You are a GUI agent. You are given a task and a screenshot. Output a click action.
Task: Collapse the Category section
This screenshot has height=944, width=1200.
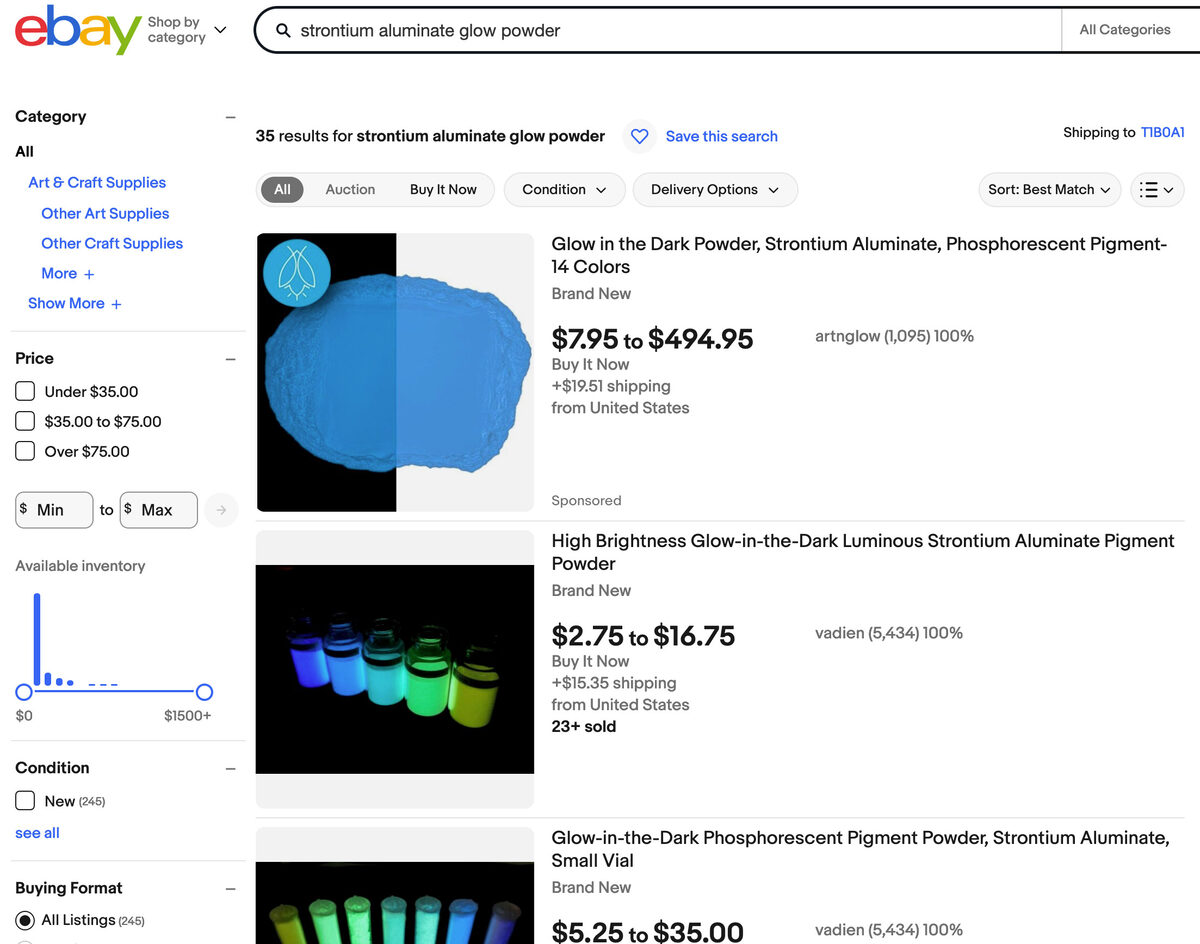point(230,117)
